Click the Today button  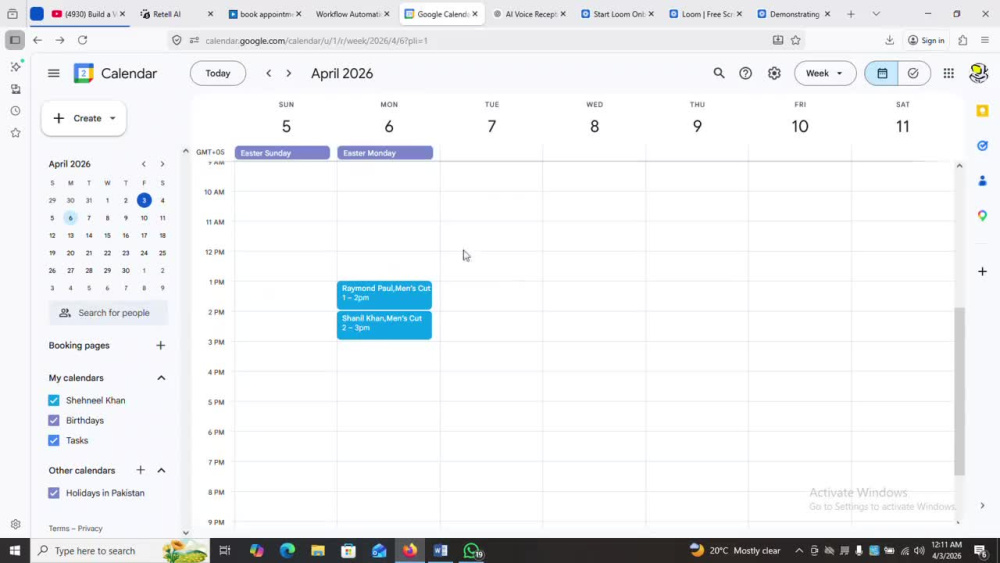click(x=217, y=73)
